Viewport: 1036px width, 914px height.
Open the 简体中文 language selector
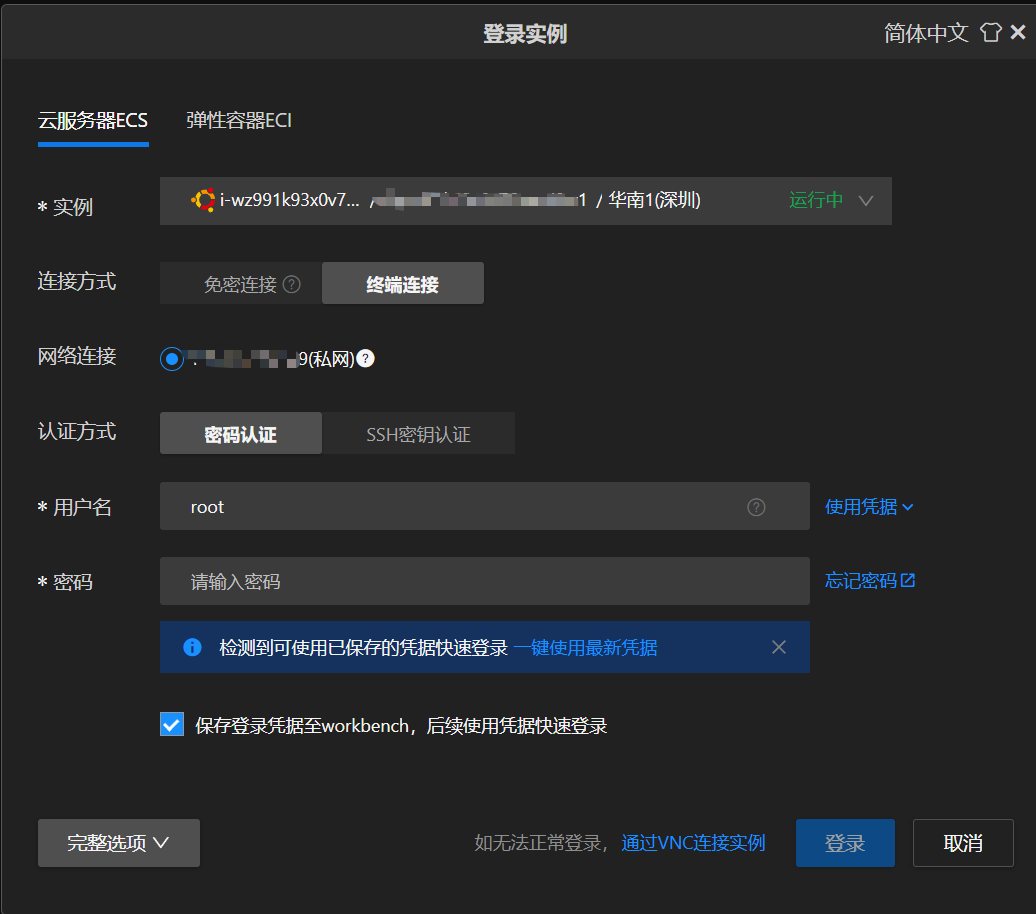coord(926,33)
